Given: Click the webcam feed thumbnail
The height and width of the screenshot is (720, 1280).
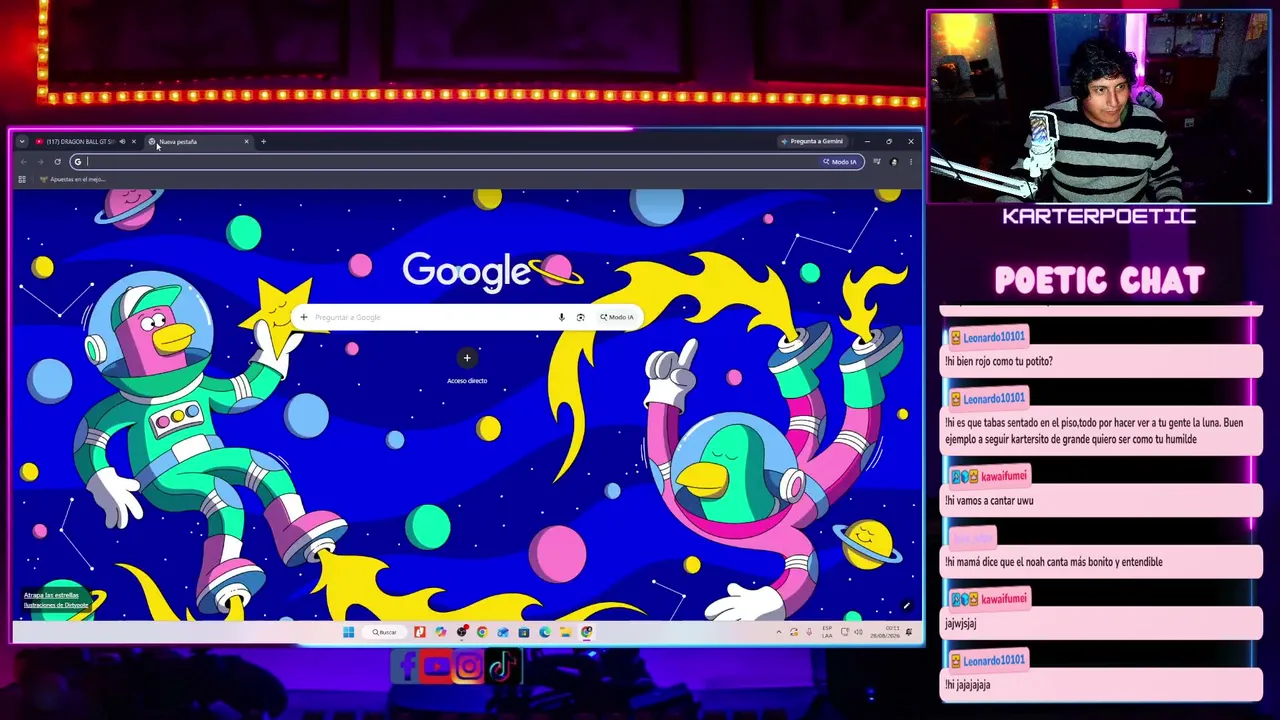Looking at the screenshot, I should click(1098, 107).
